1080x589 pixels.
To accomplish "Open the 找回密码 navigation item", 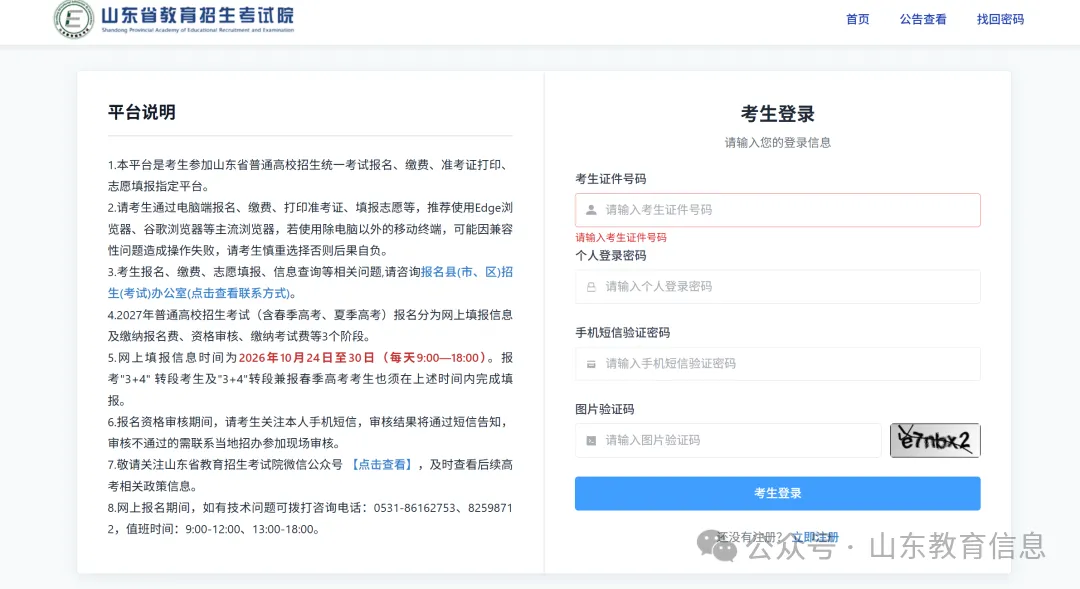I will tap(1000, 19).
